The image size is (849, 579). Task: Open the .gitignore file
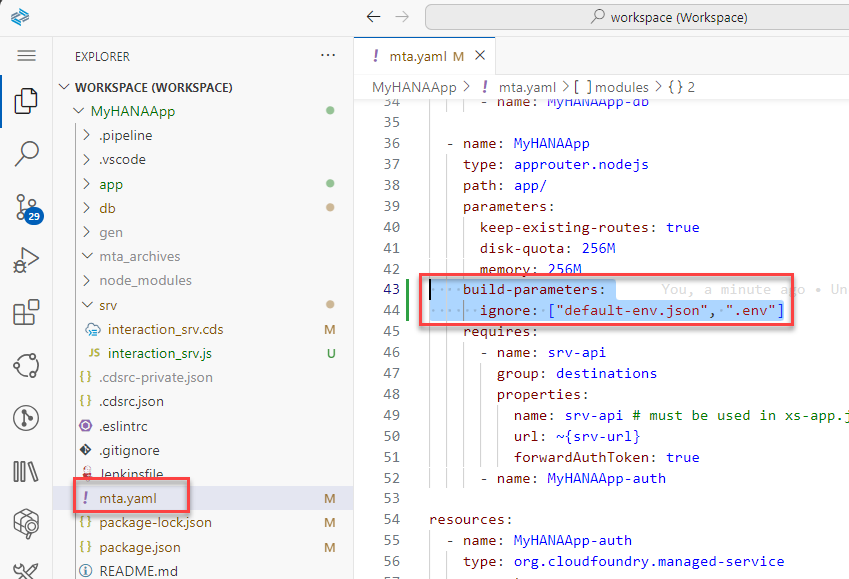(129, 450)
